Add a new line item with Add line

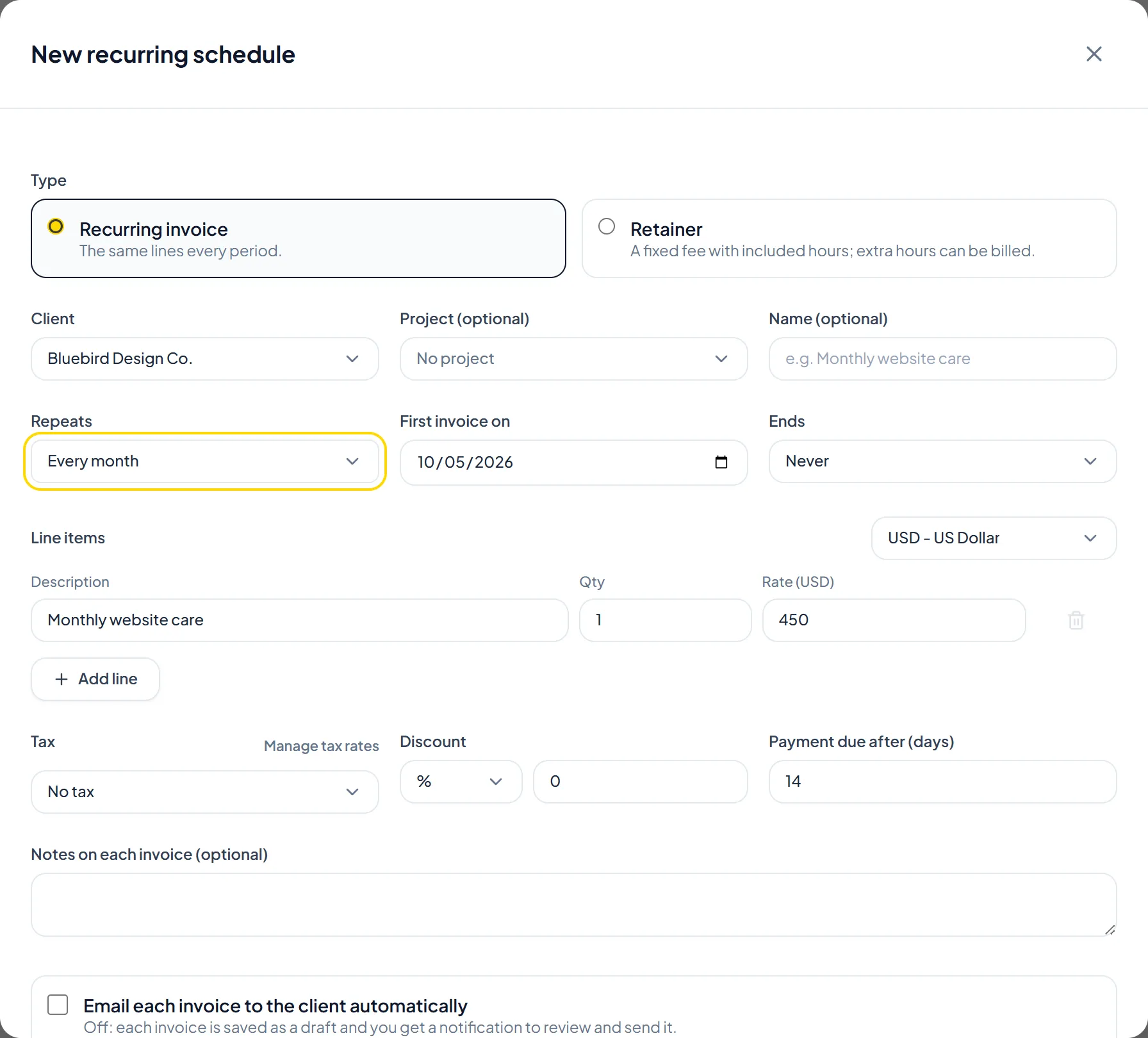(95, 679)
